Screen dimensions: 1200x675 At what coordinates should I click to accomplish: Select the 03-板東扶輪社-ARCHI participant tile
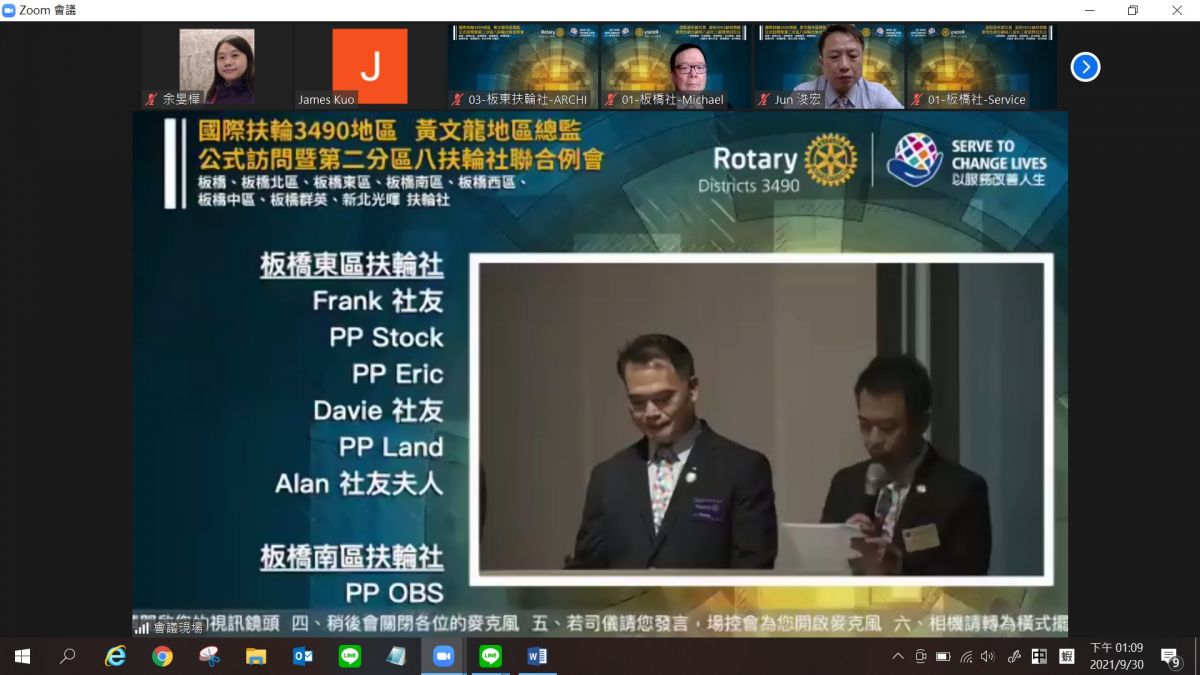522,66
